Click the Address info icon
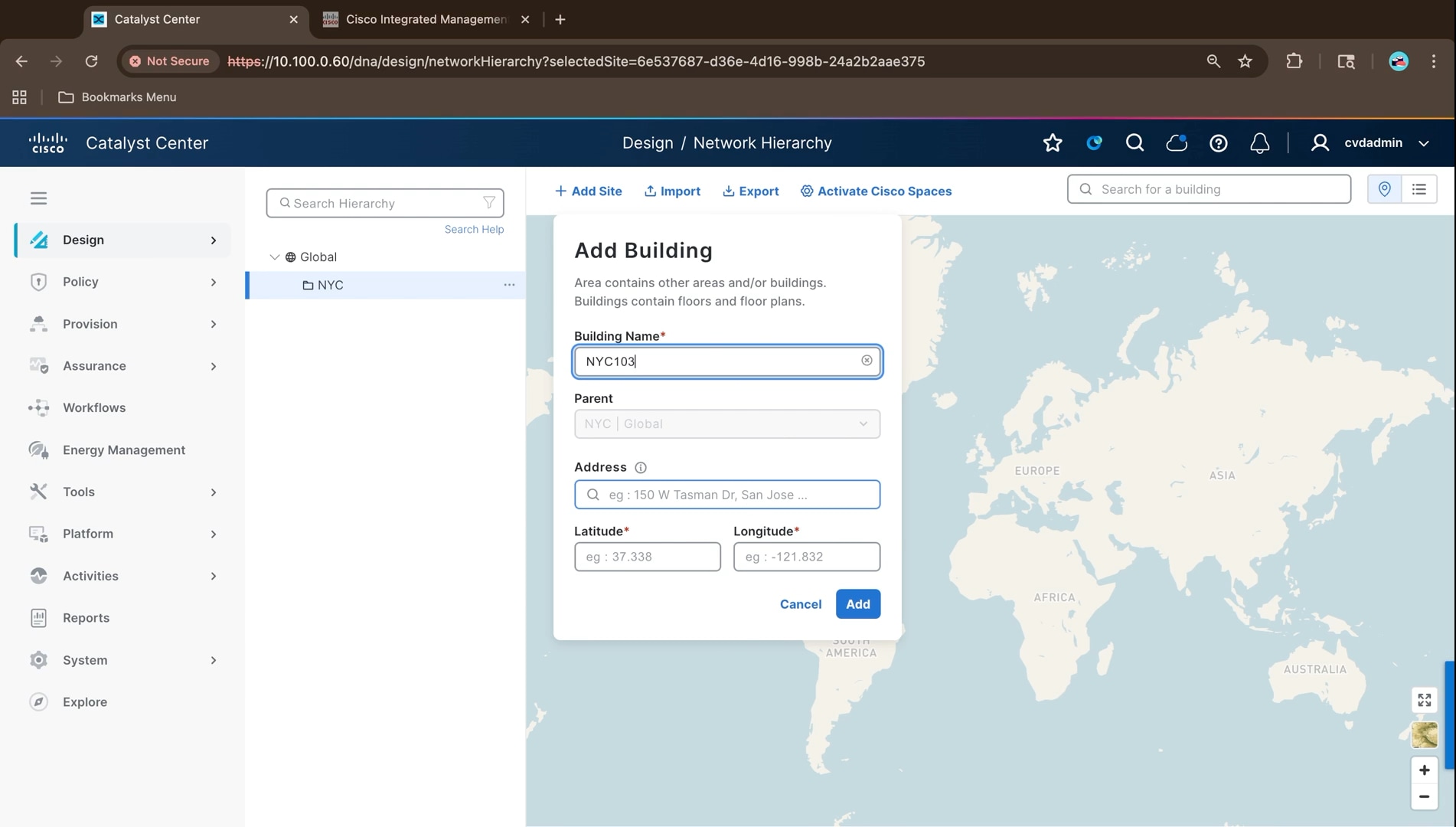 point(641,468)
